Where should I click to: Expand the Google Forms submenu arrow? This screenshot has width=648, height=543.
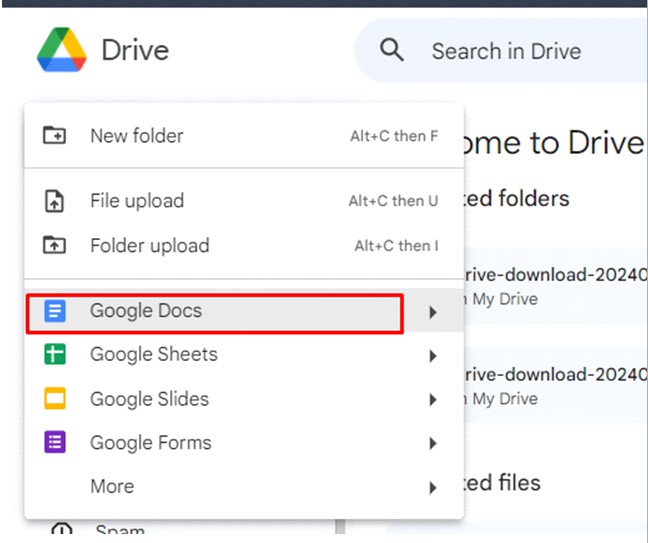pos(433,443)
